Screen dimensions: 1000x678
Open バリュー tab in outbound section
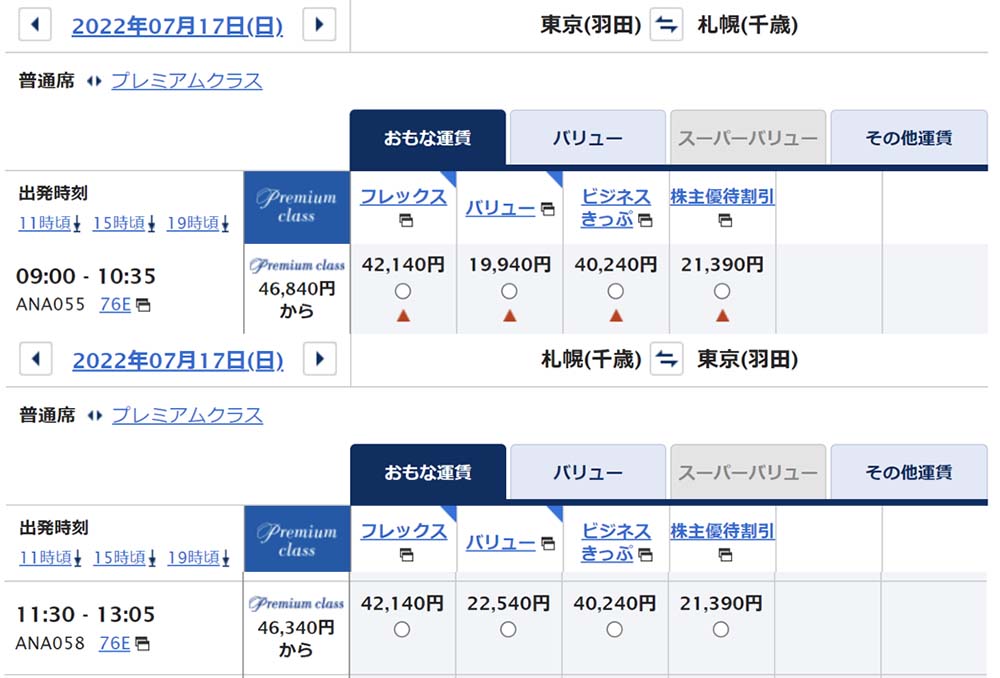pos(587,138)
